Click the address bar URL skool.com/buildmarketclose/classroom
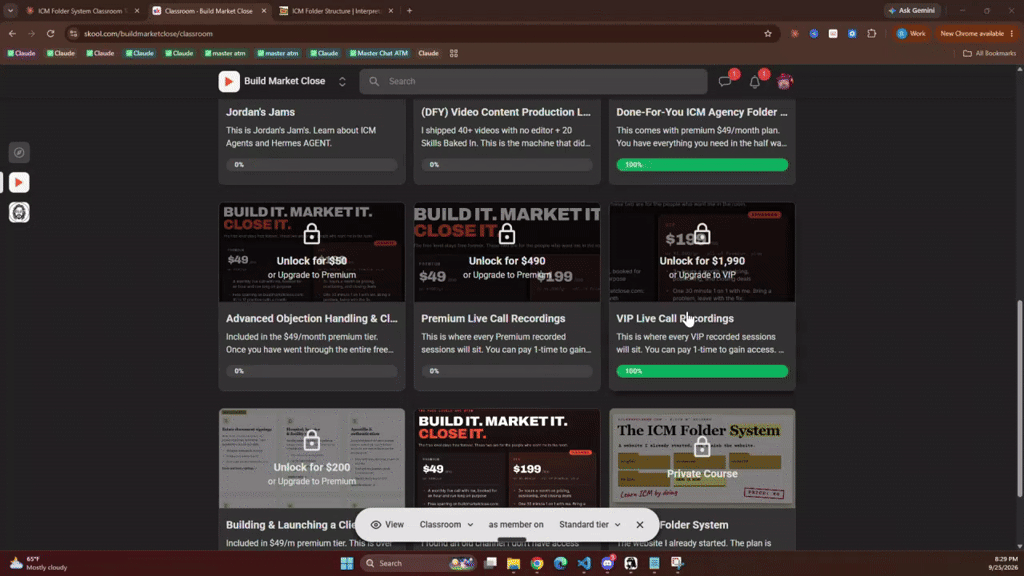The image size is (1024, 576). (x=148, y=33)
